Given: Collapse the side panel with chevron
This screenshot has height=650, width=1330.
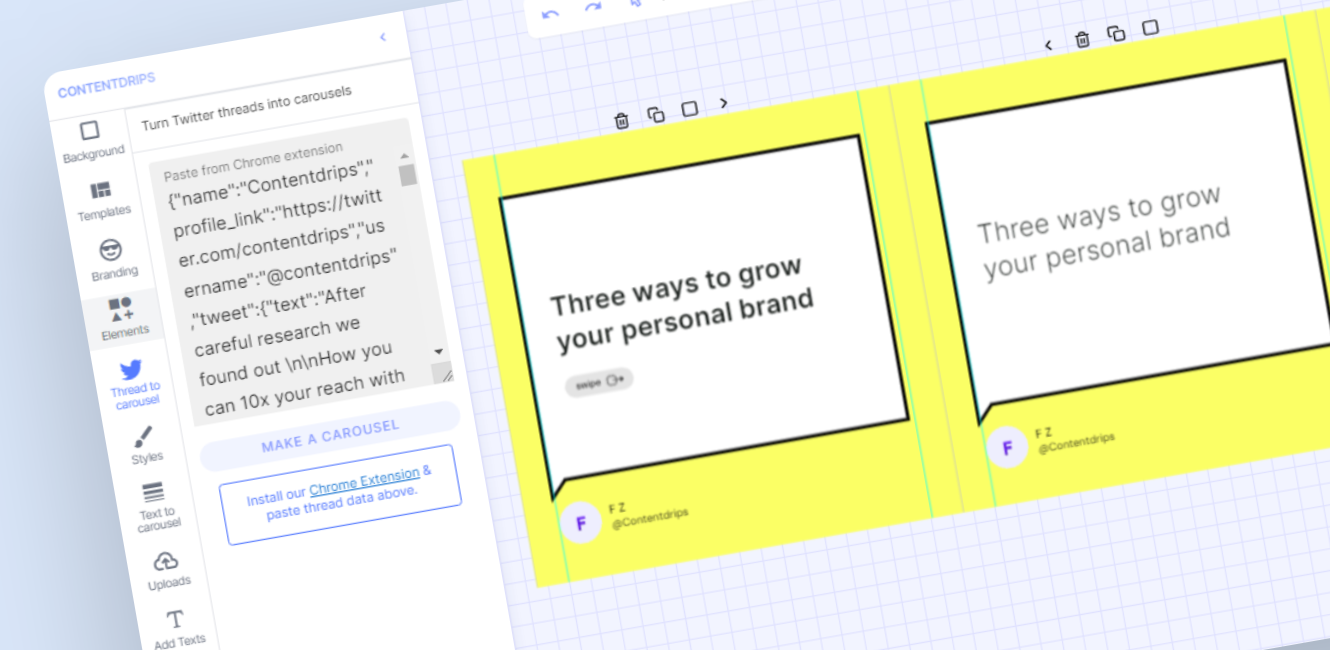Looking at the screenshot, I should tap(382, 37).
